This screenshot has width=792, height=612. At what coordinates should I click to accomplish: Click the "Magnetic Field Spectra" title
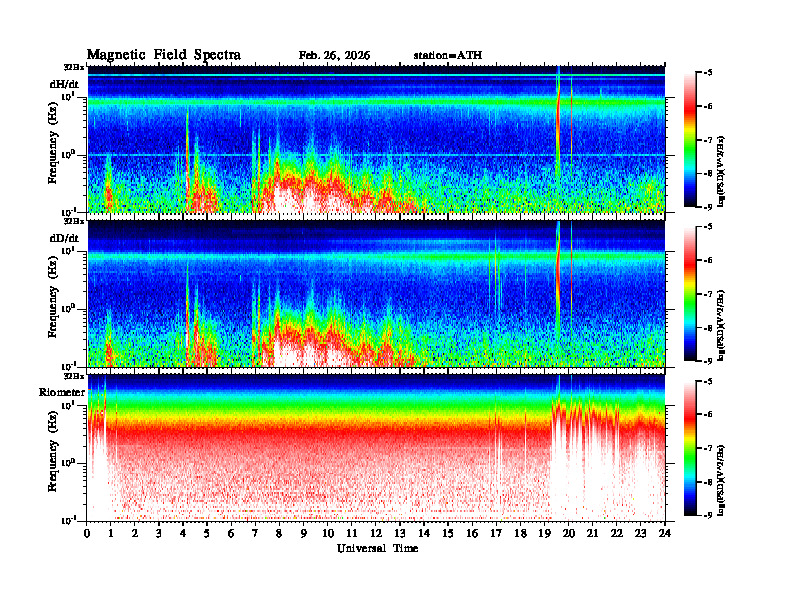tap(164, 55)
